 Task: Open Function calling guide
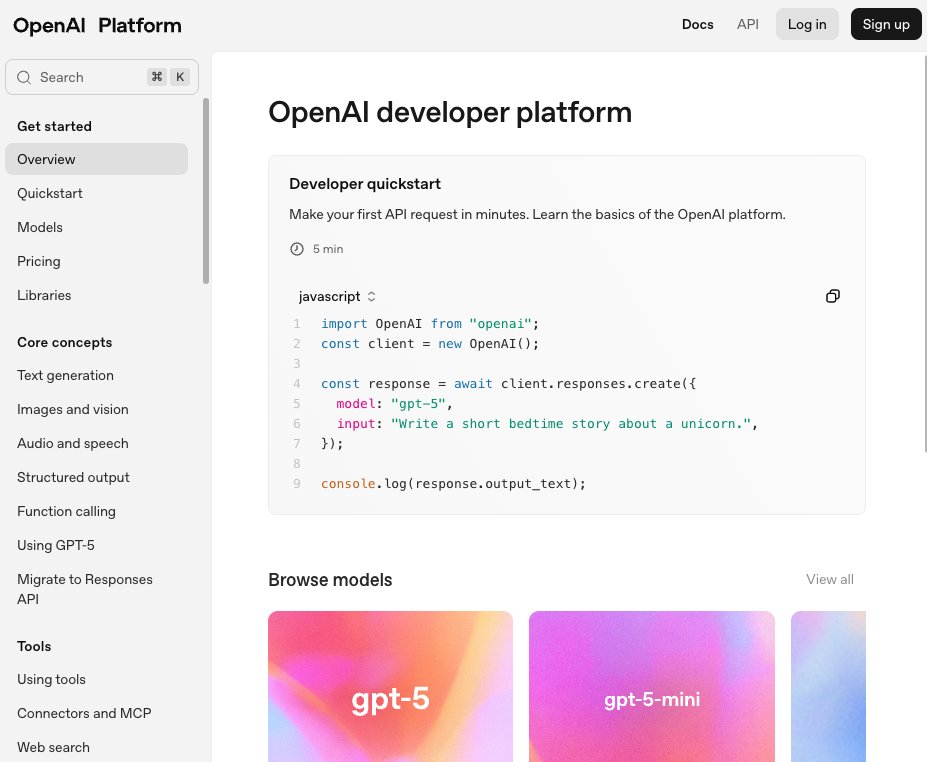(66, 511)
